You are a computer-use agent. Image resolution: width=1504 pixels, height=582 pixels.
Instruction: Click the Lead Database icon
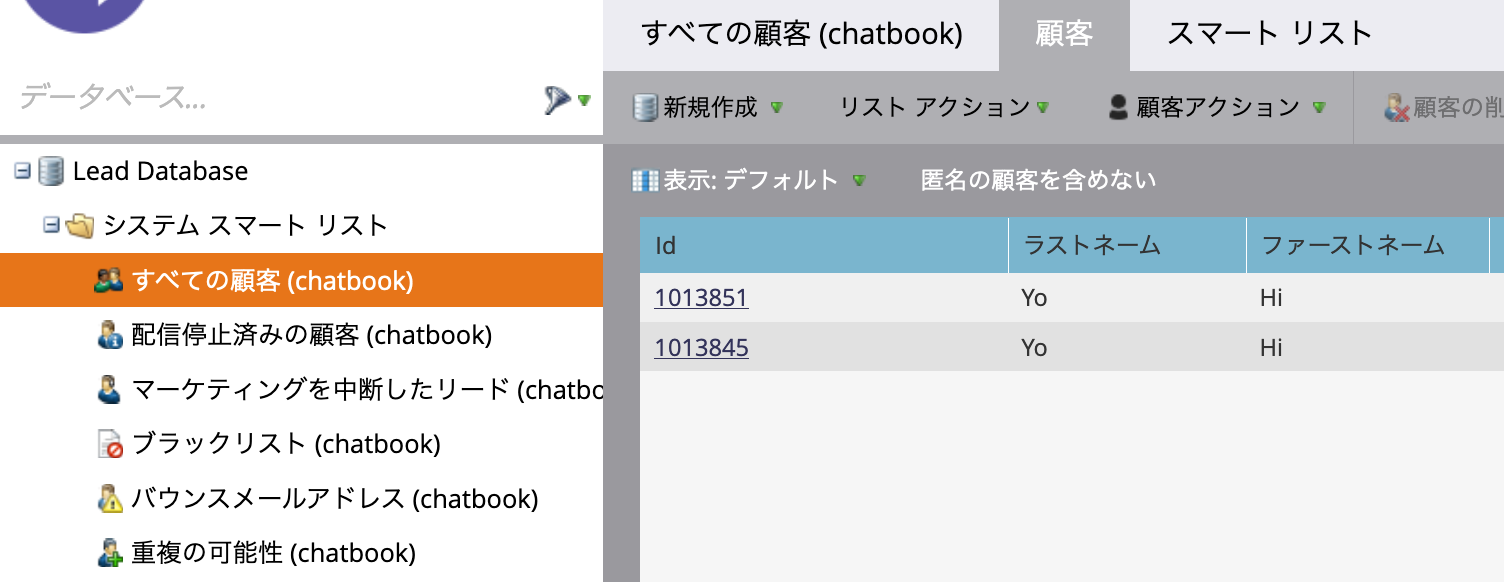[50, 172]
